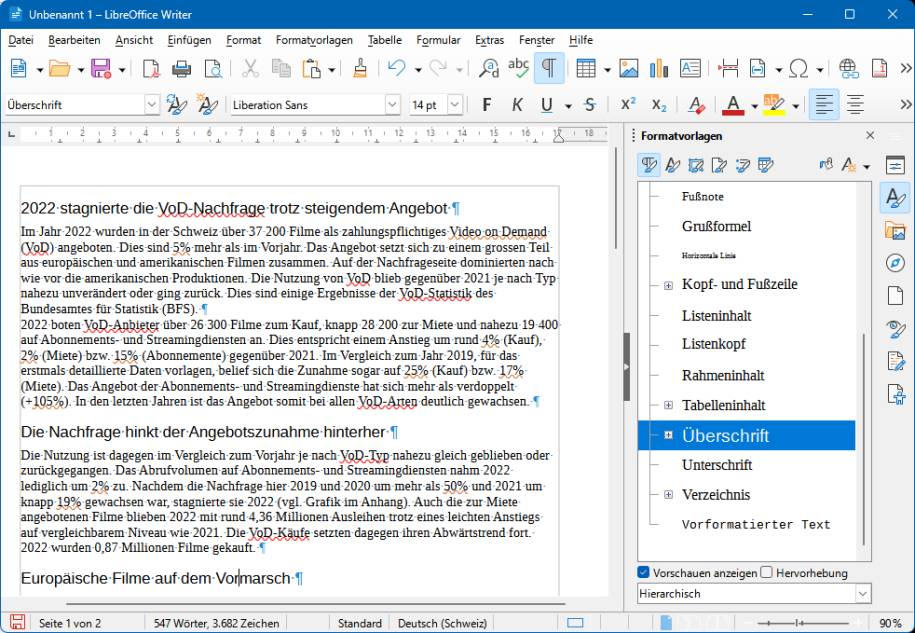The height and width of the screenshot is (633, 915).
Task: Click the Print icon in toolbar
Action: [x=181, y=68]
